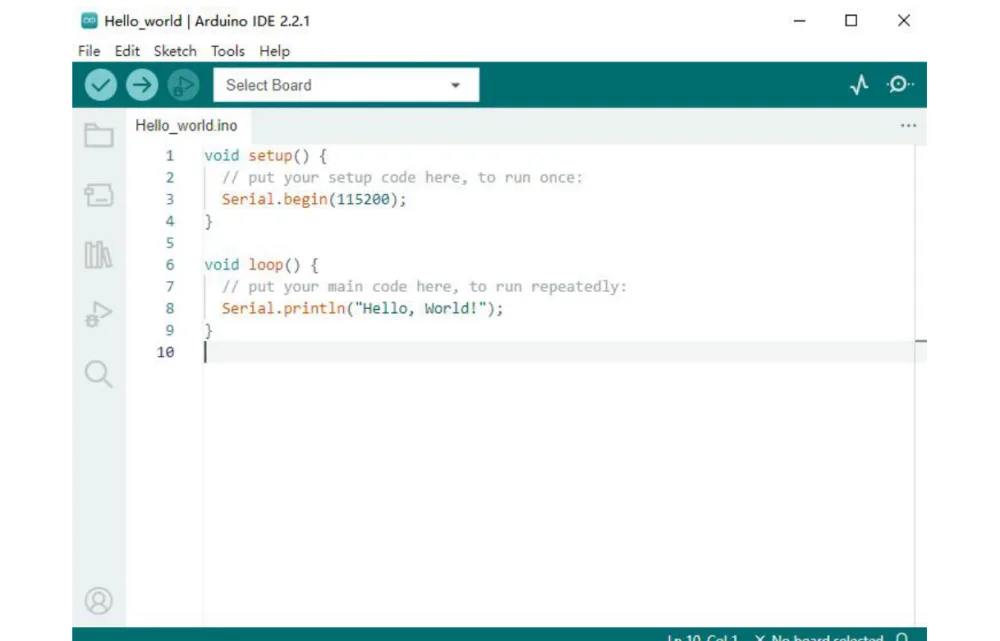
Task: Click line number 3 in gutter
Action: (170, 200)
